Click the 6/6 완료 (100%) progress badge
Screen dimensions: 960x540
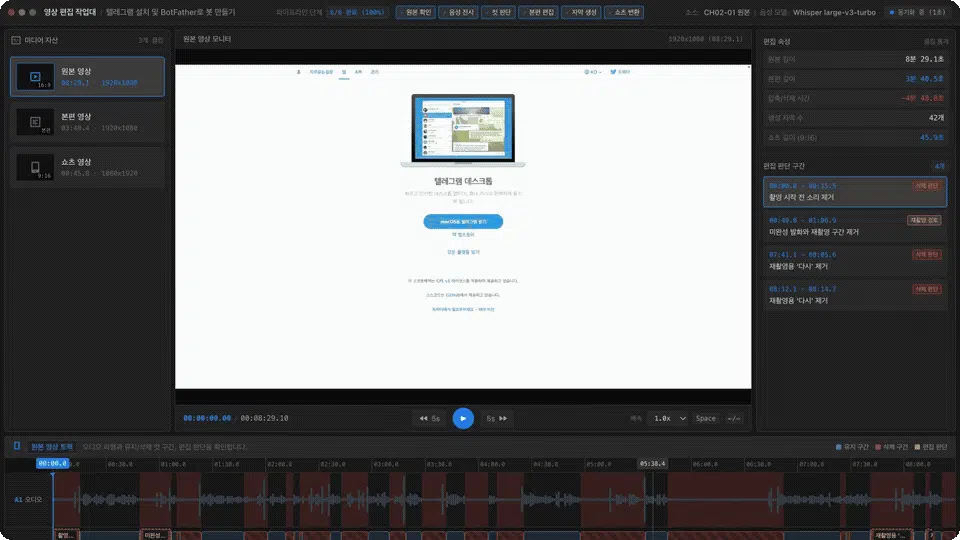coord(356,12)
